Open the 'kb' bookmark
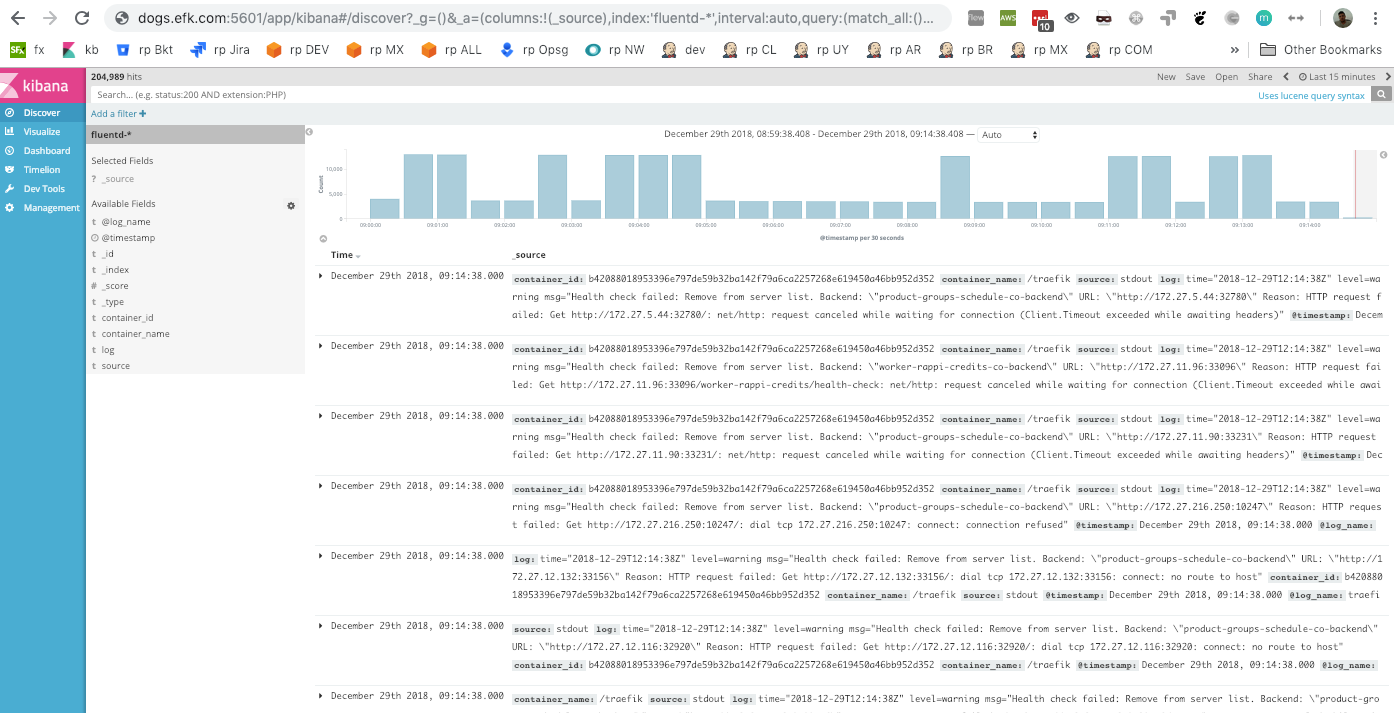Screen dimensions: 1394x713 pos(80,50)
